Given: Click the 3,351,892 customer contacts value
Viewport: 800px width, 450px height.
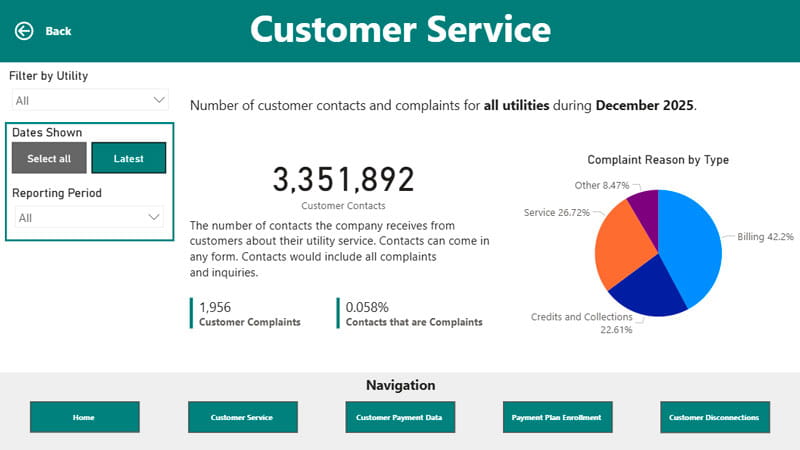Looking at the screenshot, I should (343, 180).
